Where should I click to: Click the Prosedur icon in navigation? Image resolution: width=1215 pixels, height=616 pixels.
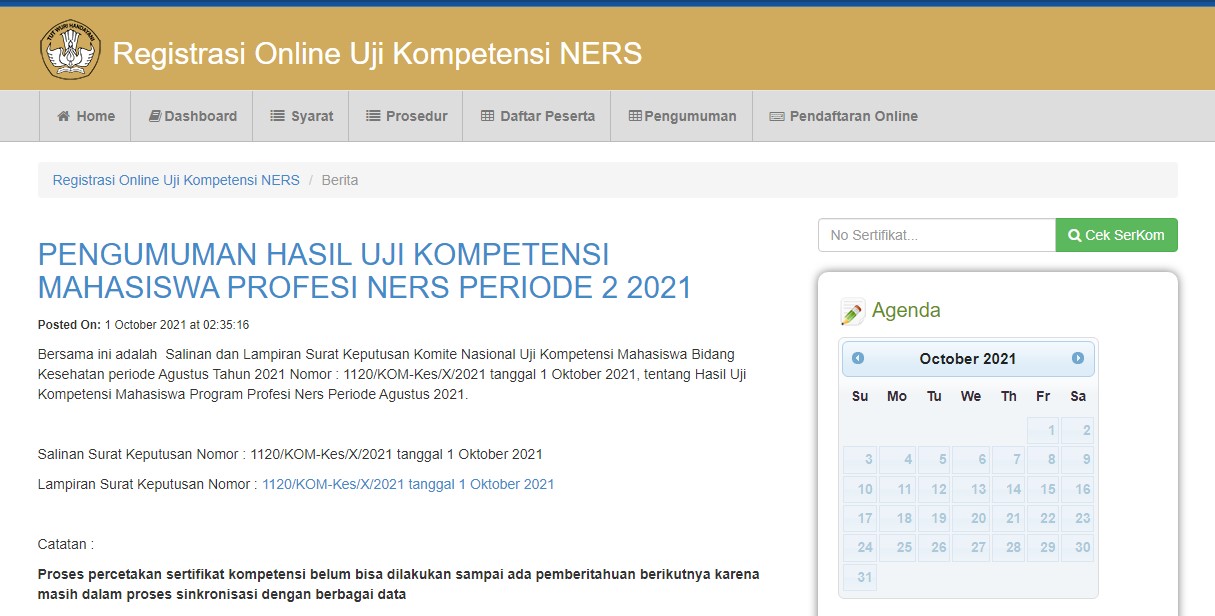372,115
